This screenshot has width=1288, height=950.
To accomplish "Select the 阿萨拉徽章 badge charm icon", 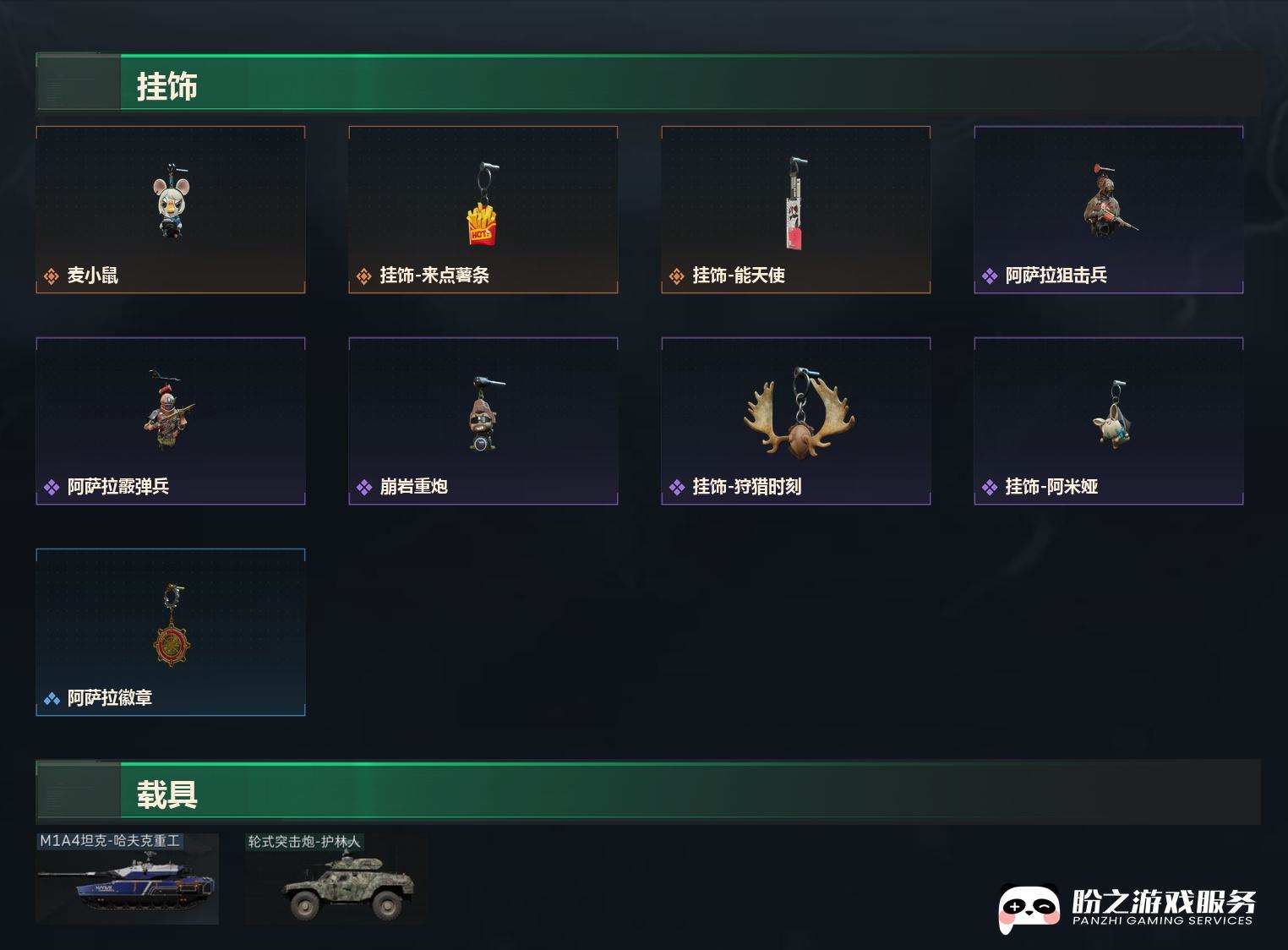I will click(x=172, y=625).
